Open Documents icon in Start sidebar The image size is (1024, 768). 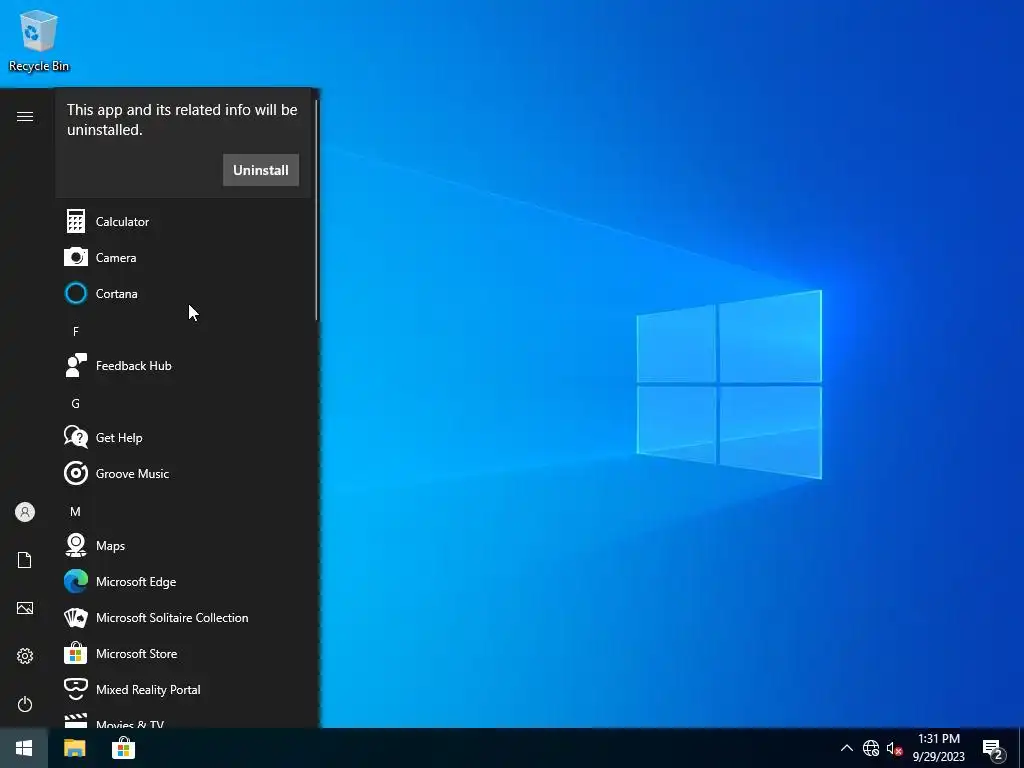[x=25, y=560]
